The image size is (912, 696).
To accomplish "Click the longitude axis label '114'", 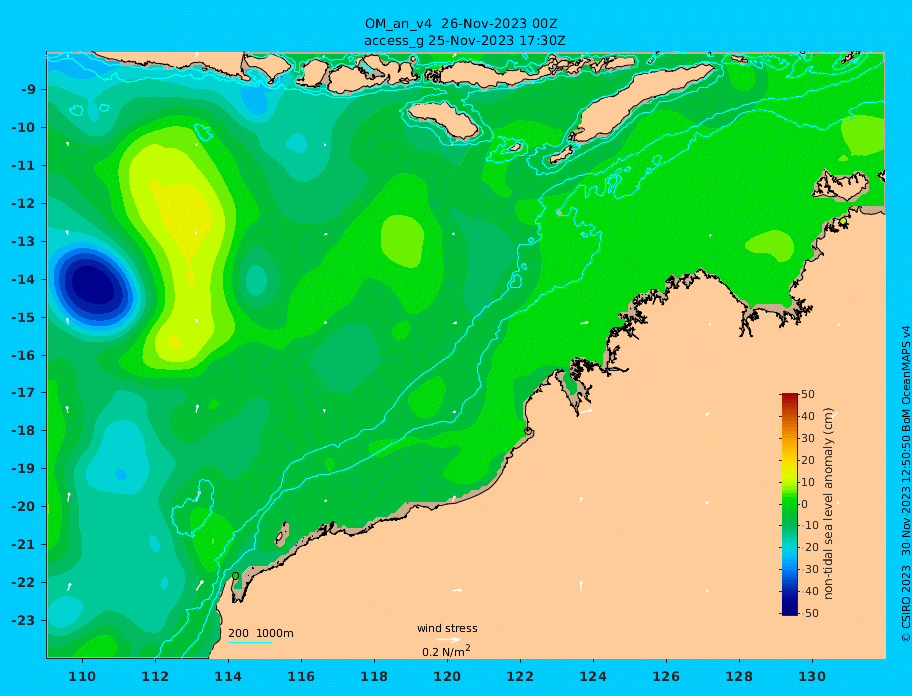I will pyautogui.click(x=229, y=677).
